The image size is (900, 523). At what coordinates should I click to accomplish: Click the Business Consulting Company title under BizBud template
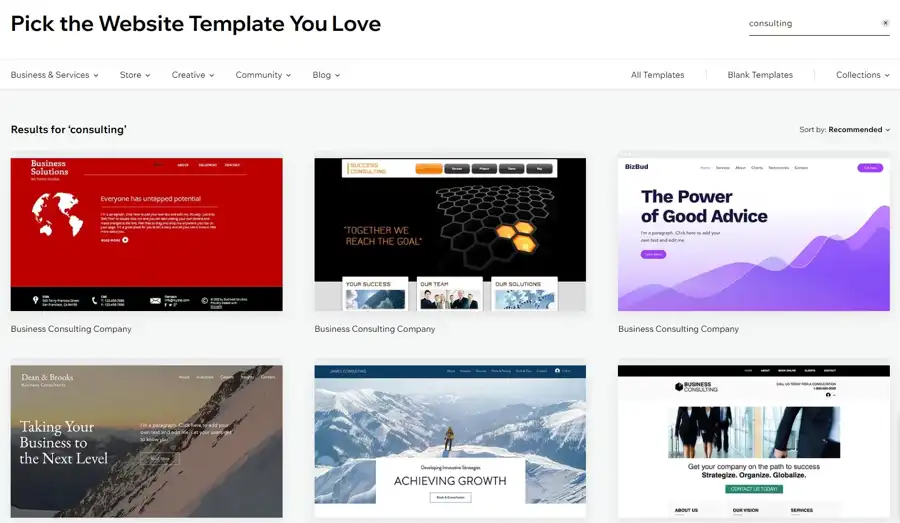[x=678, y=329]
